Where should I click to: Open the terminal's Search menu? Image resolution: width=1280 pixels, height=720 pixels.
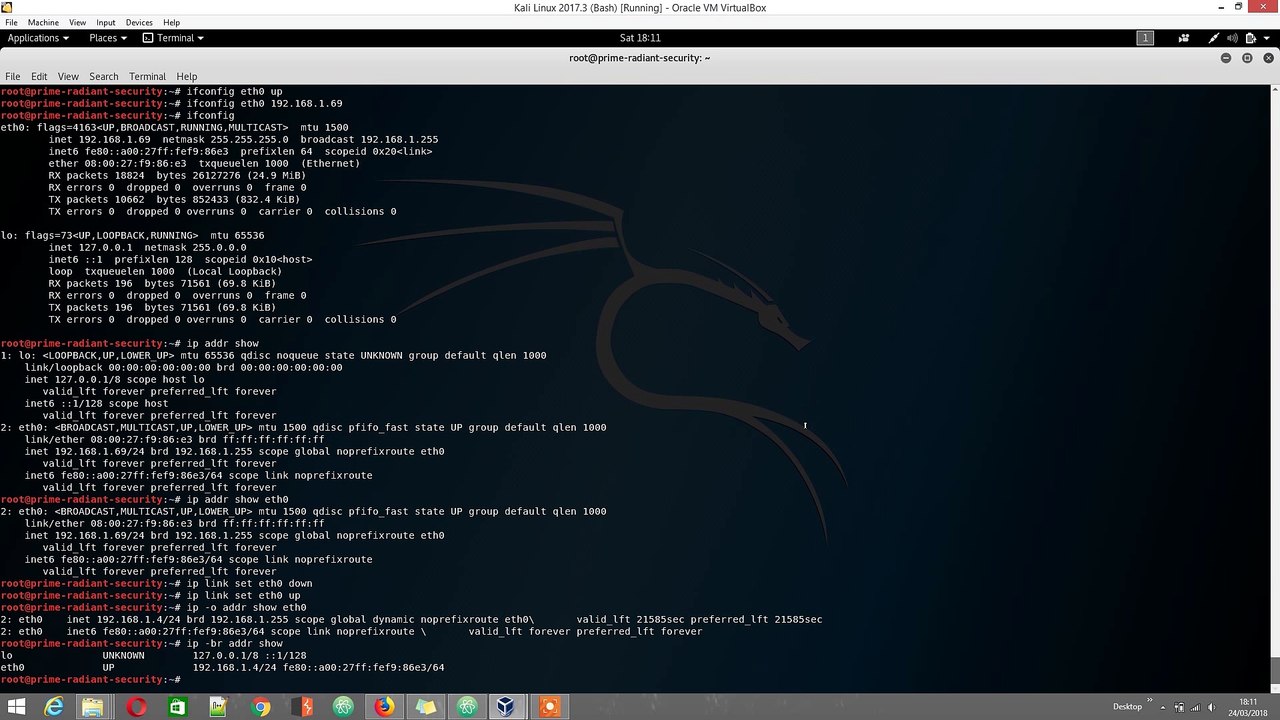(x=104, y=76)
